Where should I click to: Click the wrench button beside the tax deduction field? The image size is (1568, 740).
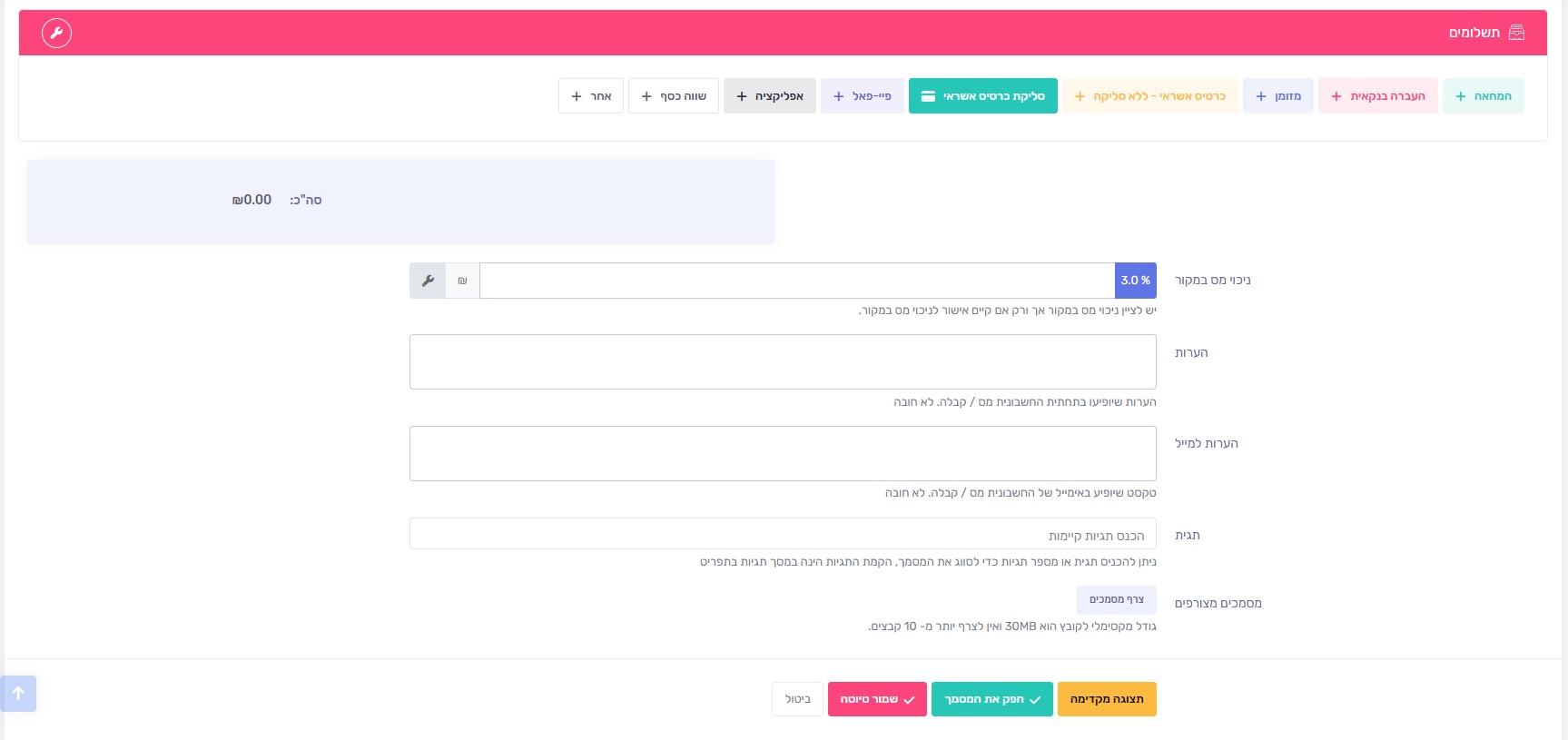tap(428, 281)
